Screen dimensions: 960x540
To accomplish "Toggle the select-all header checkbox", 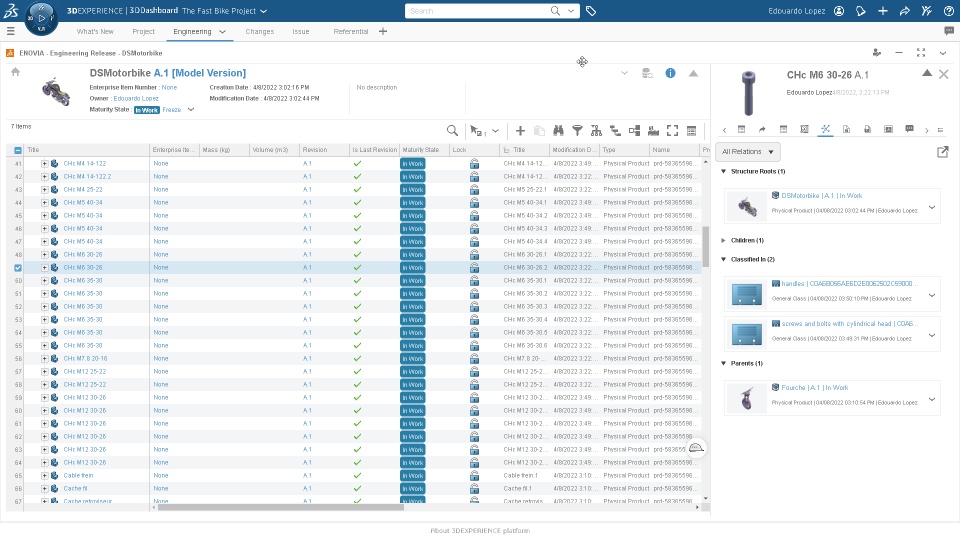I will [18, 150].
